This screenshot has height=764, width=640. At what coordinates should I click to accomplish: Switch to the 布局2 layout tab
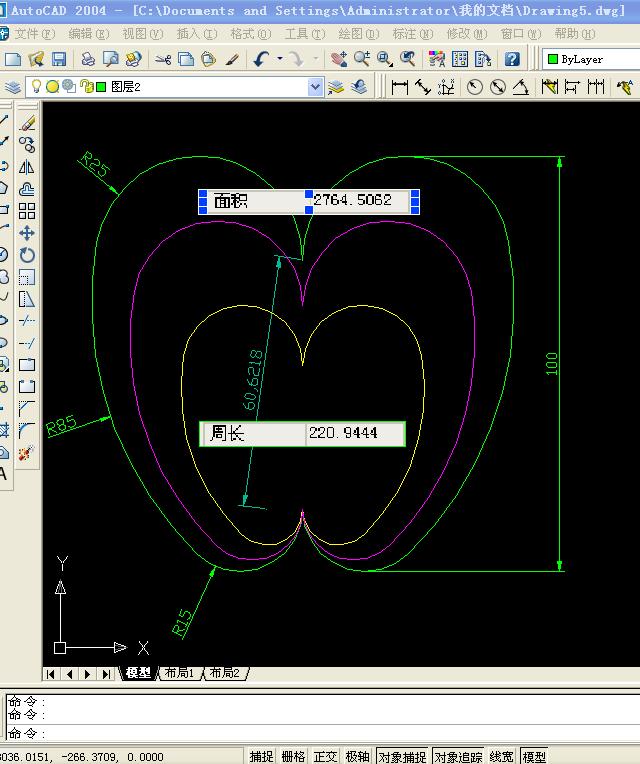click(225, 673)
